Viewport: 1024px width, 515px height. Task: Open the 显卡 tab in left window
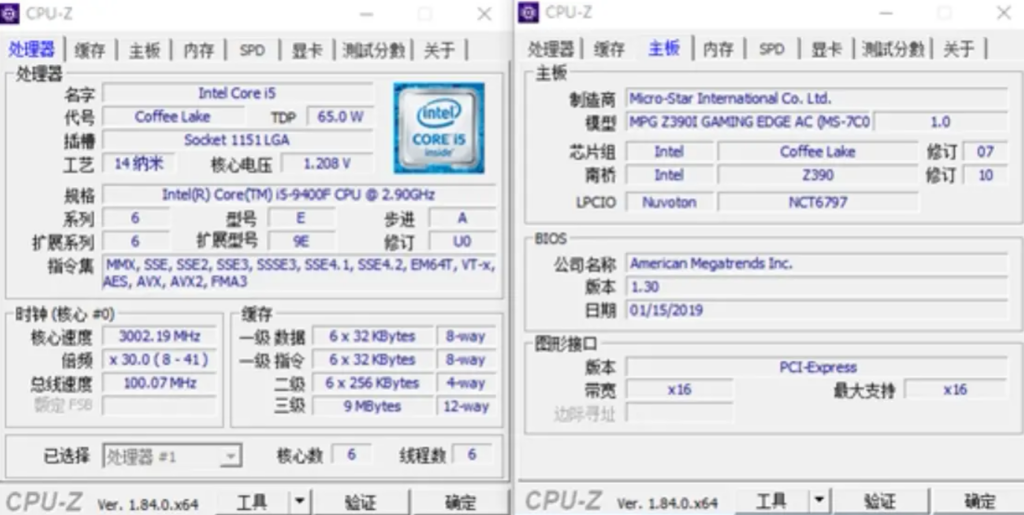point(307,50)
